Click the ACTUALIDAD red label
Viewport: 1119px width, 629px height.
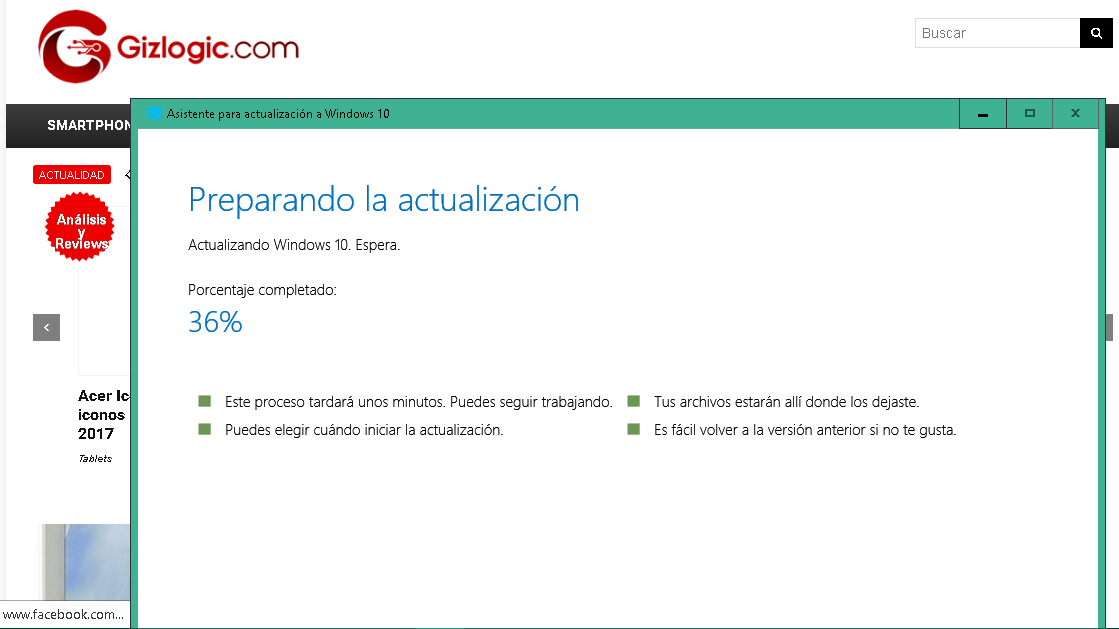point(71,175)
